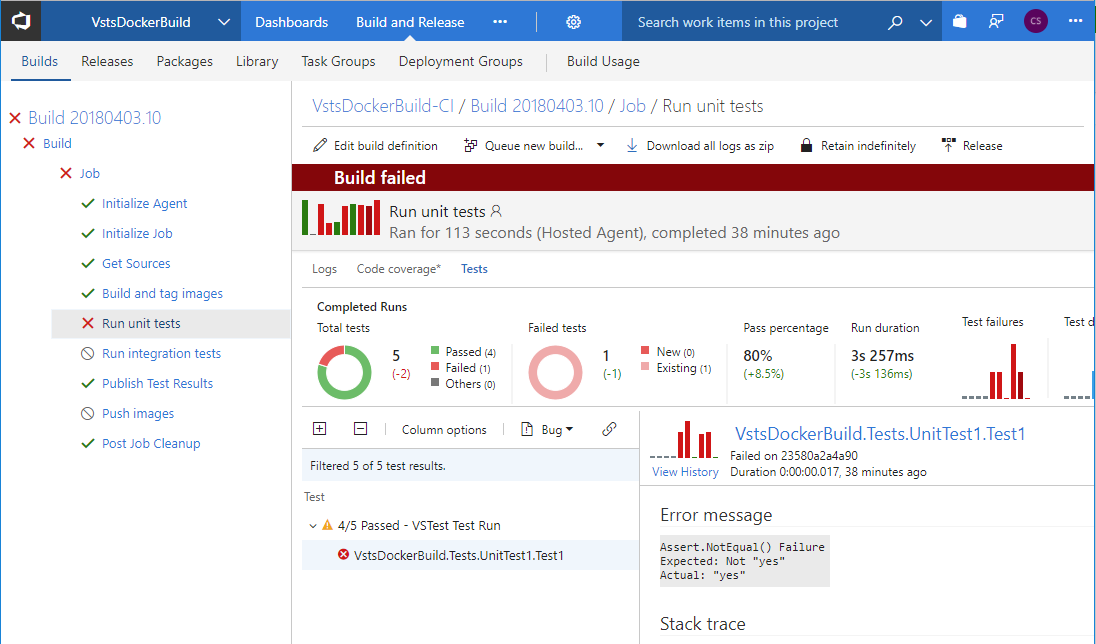
Task: Click the VSTS logo icon
Action: tap(21, 21)
